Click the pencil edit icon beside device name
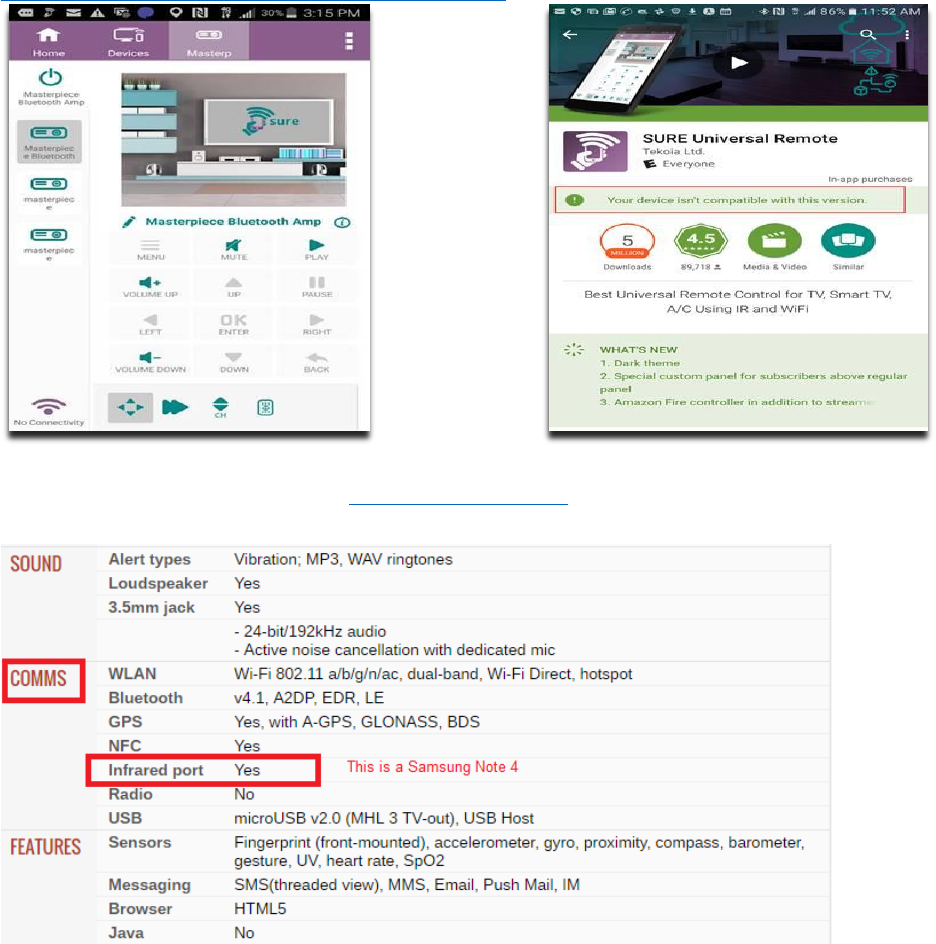The width and height of the screenshot is (936, 944). click(129, 222)
